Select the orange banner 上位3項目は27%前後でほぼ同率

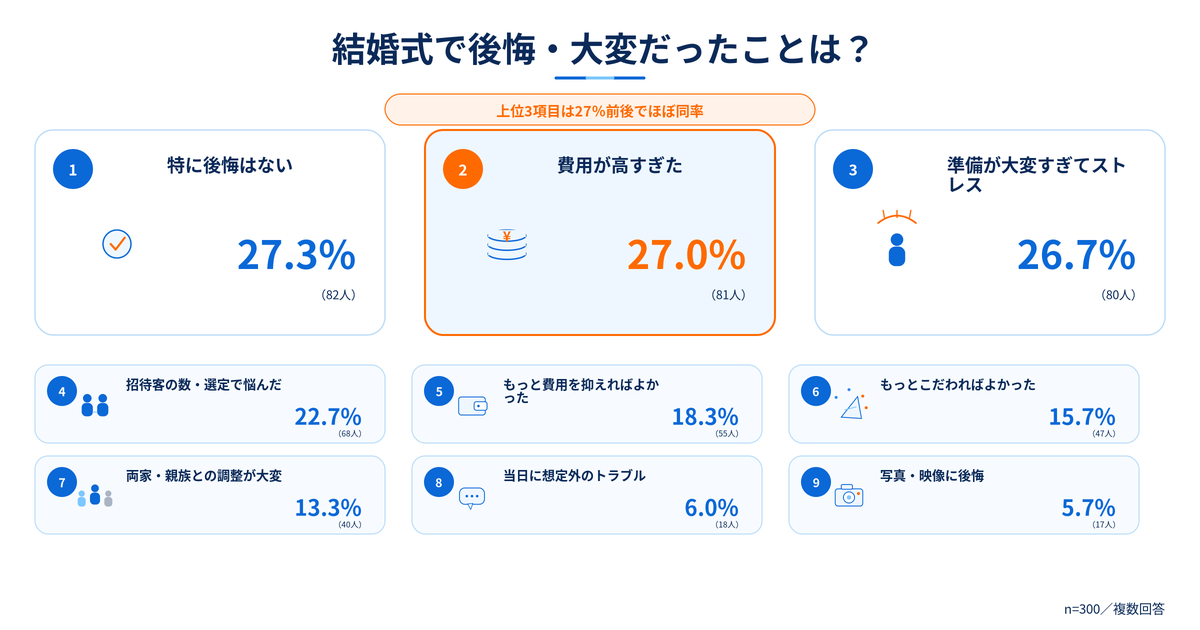pyautogui.click(x=600, y=110)
